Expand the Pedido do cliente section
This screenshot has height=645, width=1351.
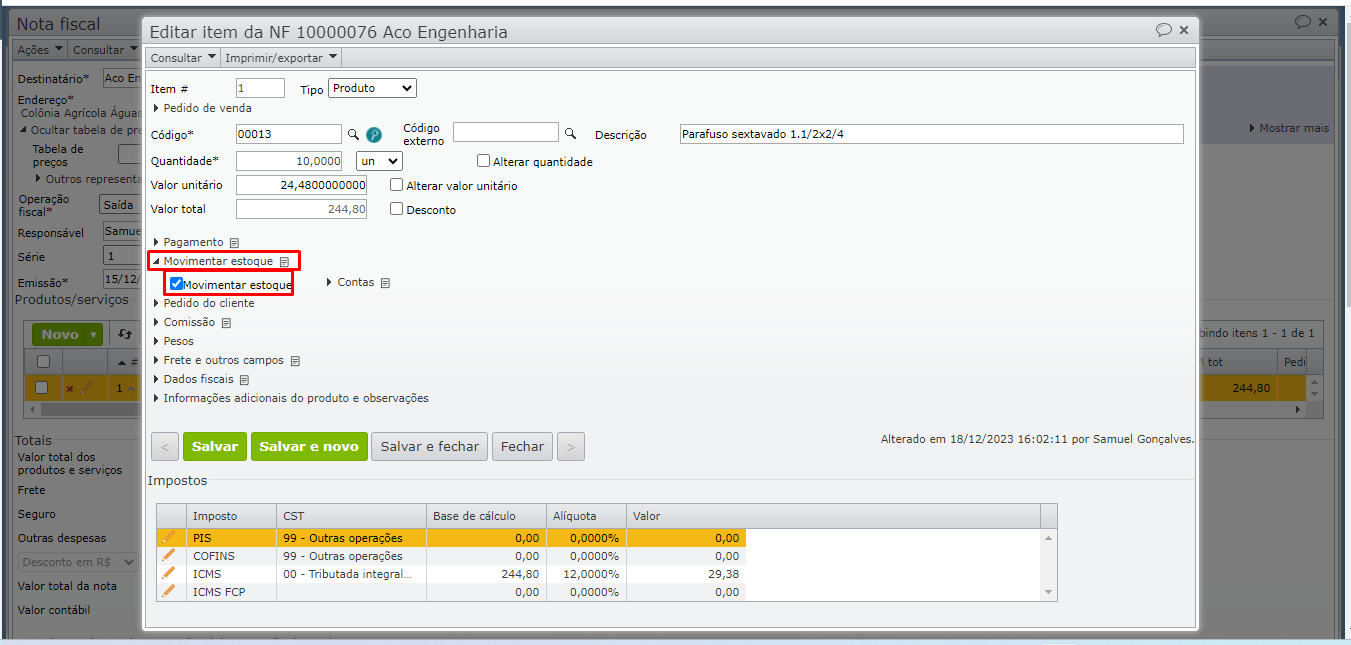203,303
